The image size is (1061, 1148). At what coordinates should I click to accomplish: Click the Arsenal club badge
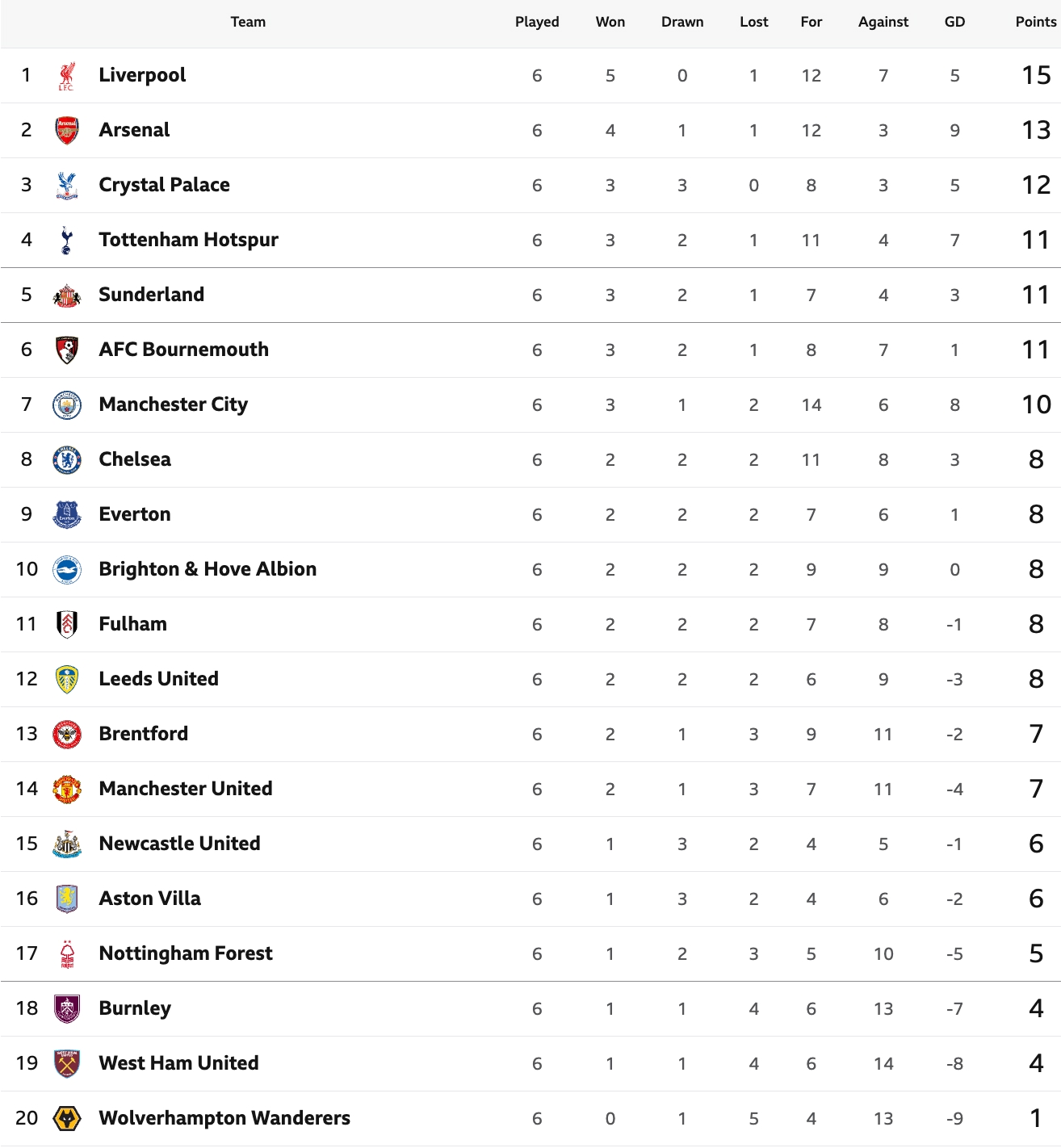[x=67, y=131]
